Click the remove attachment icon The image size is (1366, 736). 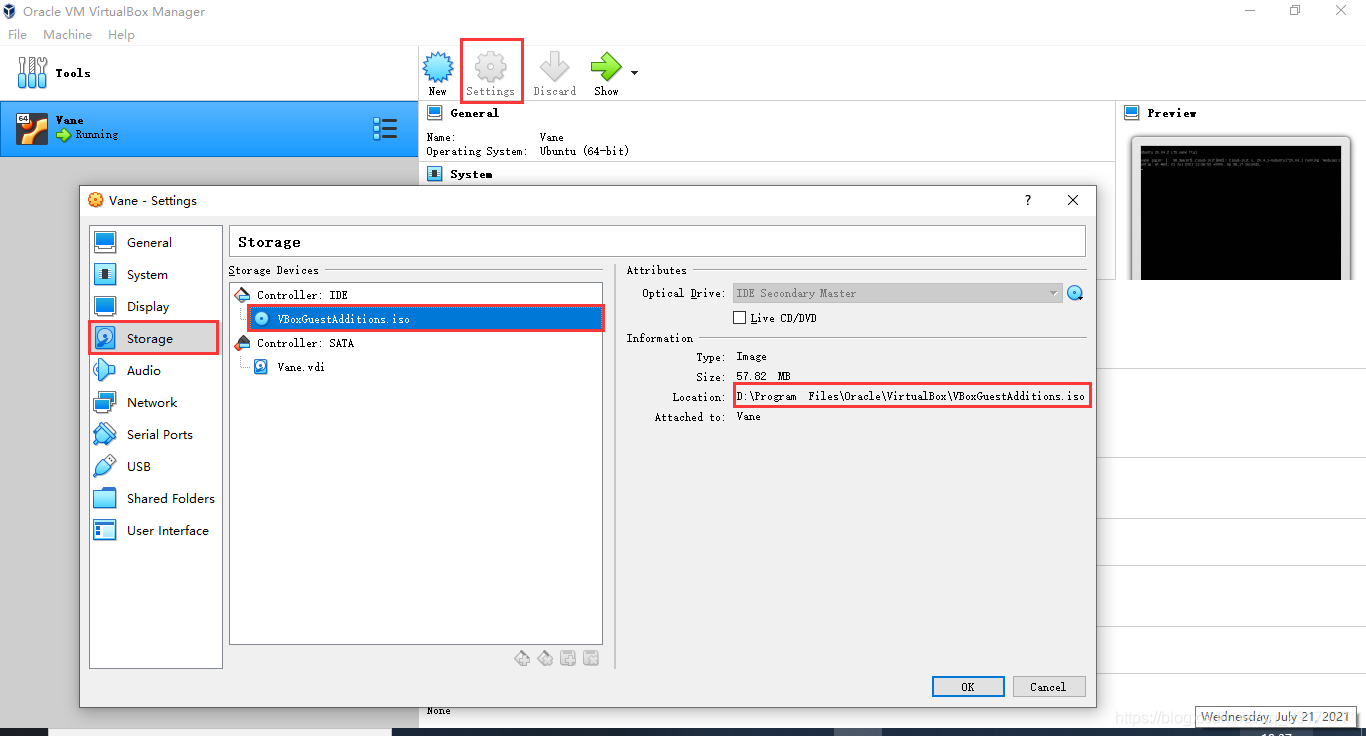(591, 658)
